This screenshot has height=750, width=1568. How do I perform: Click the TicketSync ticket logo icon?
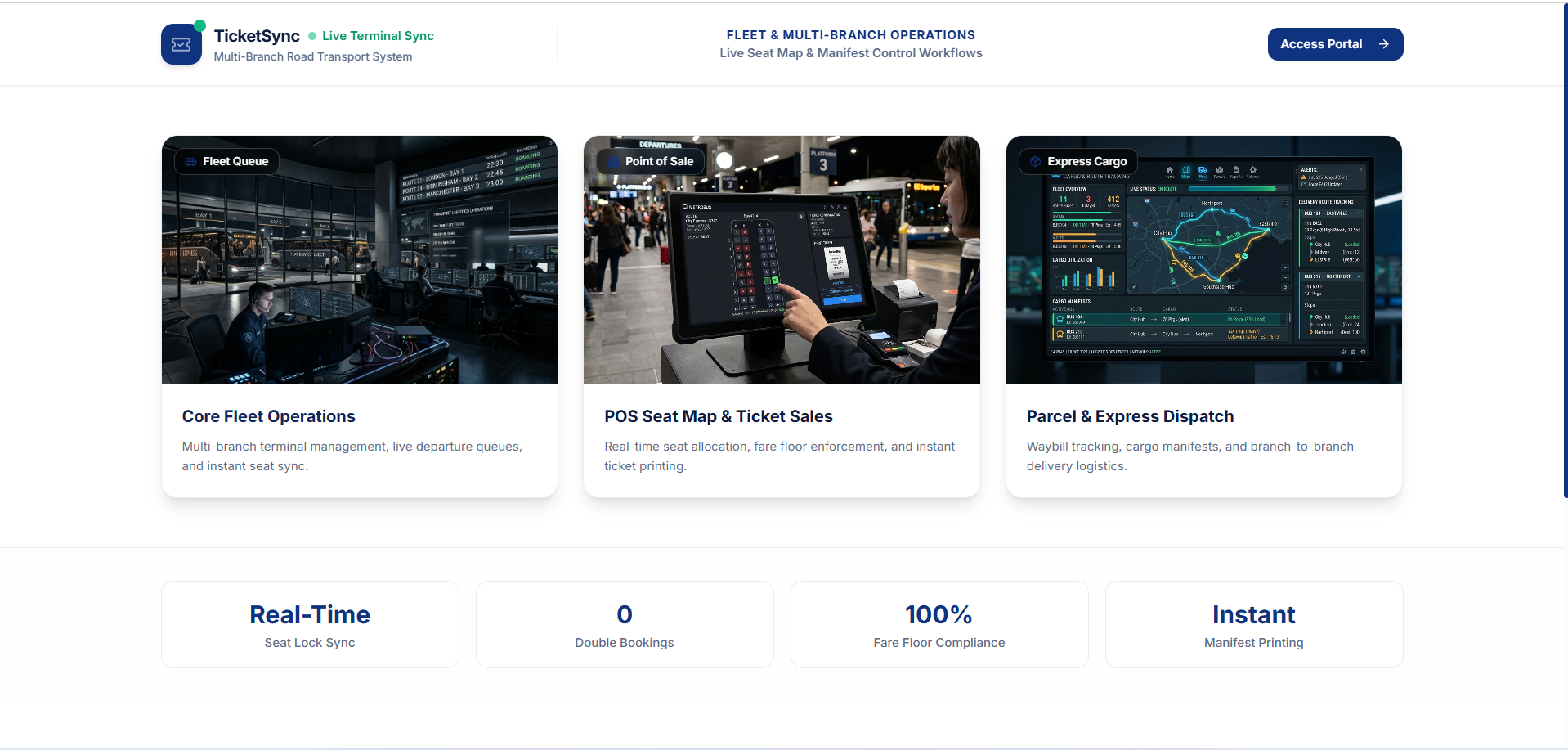pos(181,44)
